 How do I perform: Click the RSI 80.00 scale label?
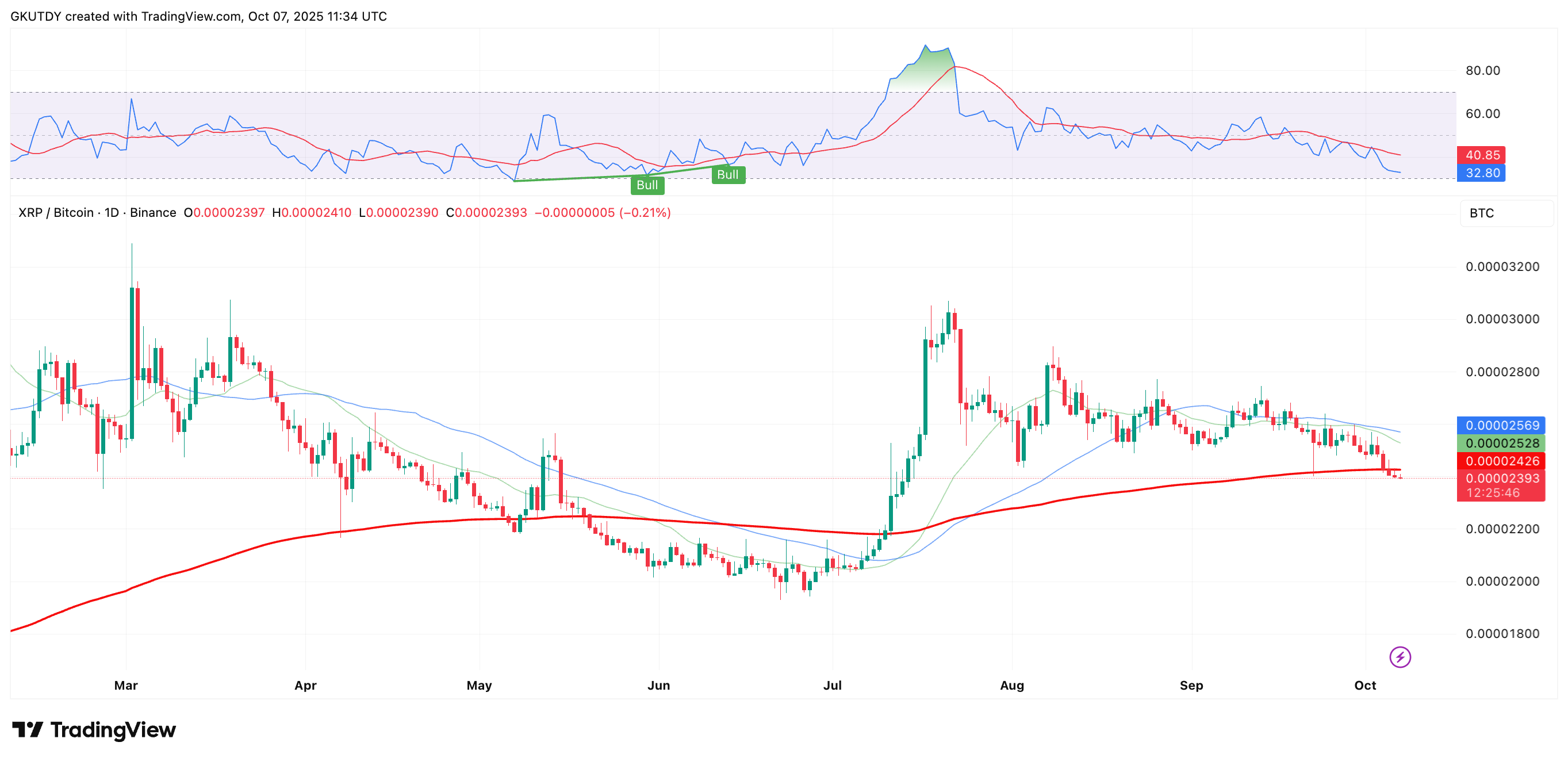(1482, 71)
